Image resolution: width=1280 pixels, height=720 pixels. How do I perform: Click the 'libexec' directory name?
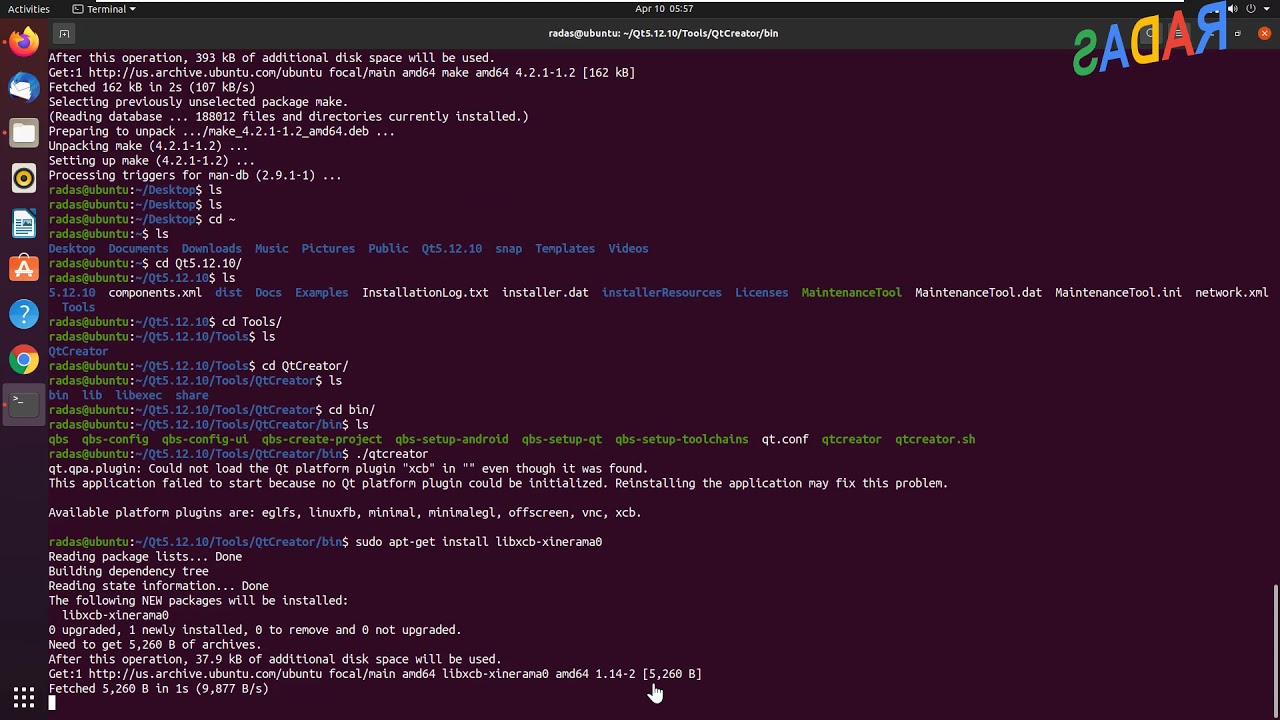click(138, 395)
